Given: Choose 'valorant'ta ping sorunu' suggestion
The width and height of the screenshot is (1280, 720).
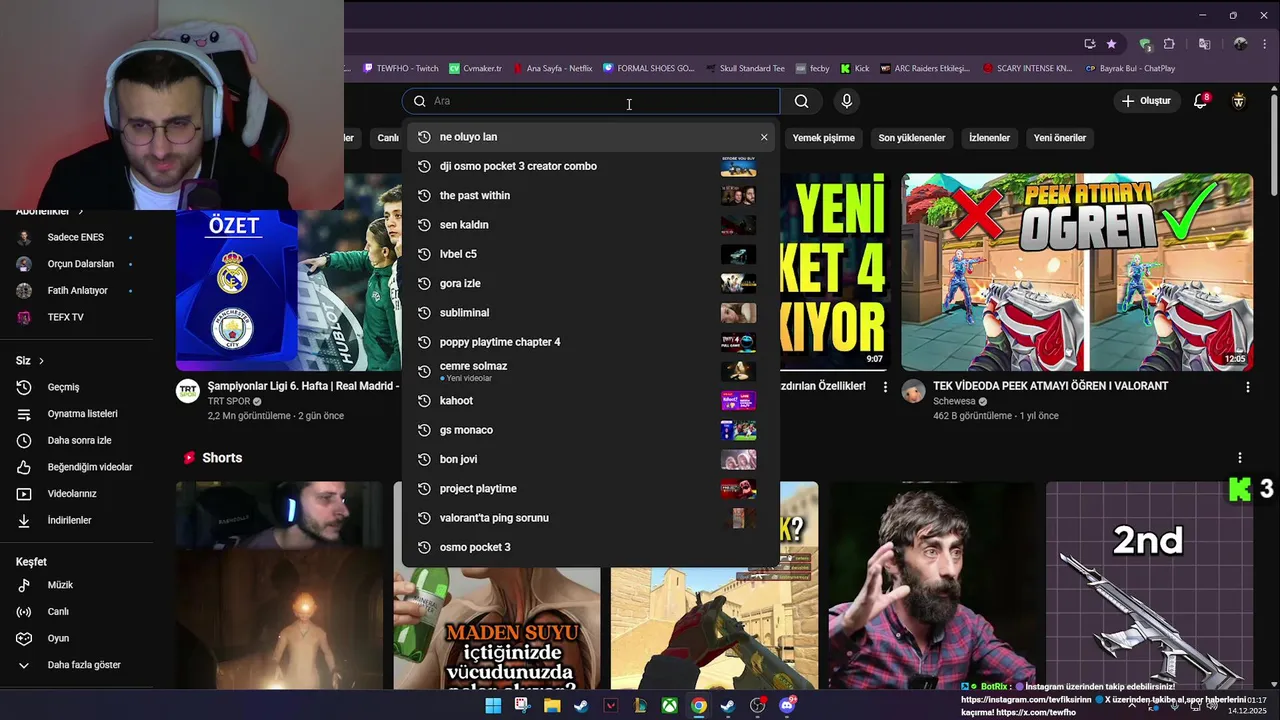Looking at the screenshot, I should coord(590,518).
